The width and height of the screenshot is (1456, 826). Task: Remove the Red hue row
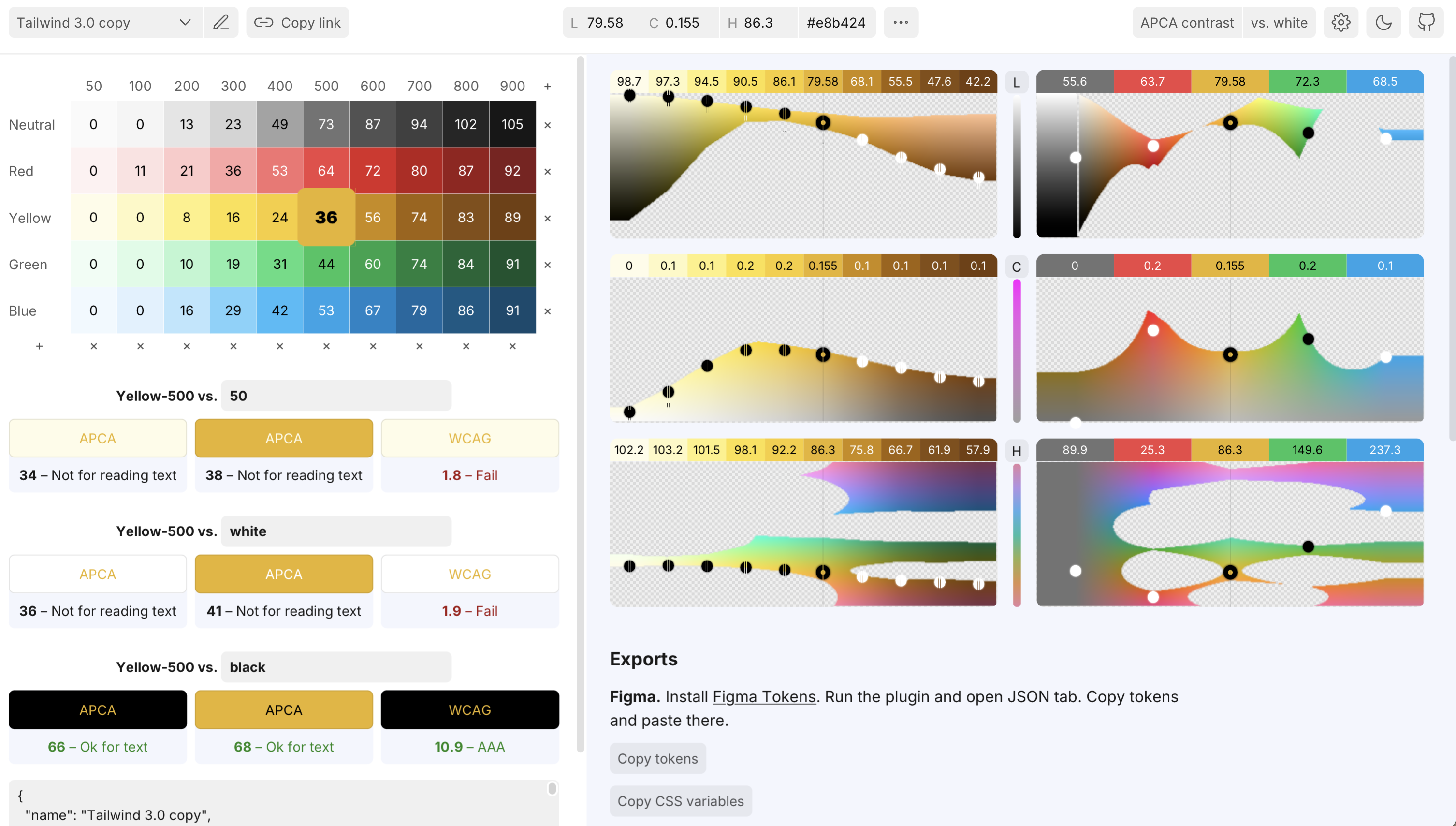[547, 171]
